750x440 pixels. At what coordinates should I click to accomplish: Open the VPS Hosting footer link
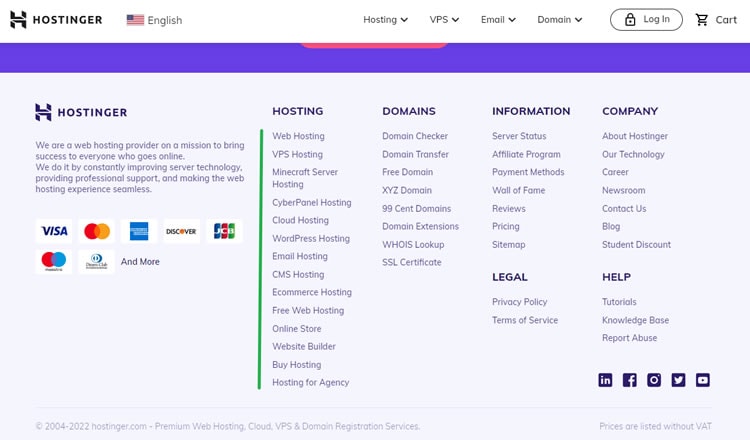tap(298, 154)
